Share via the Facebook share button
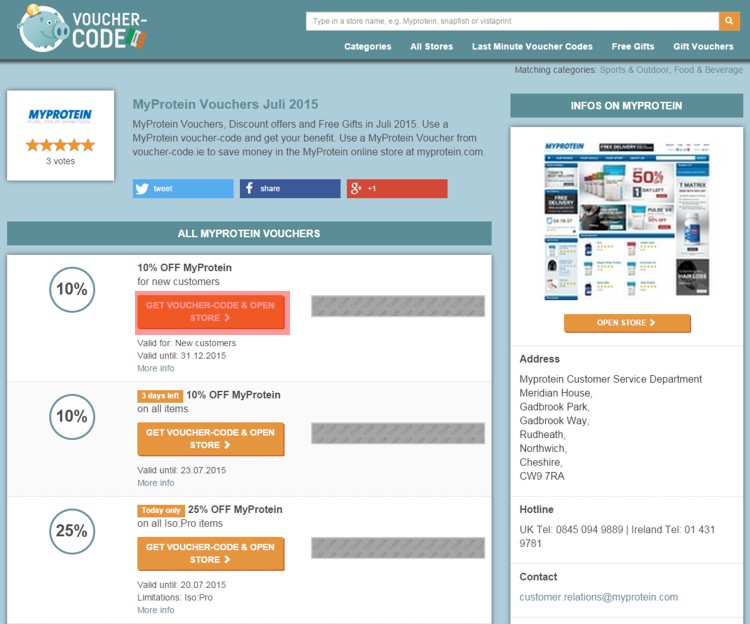The height and width of the screenshot is (624, 750). pyautogui.click(x=290, y=188)
